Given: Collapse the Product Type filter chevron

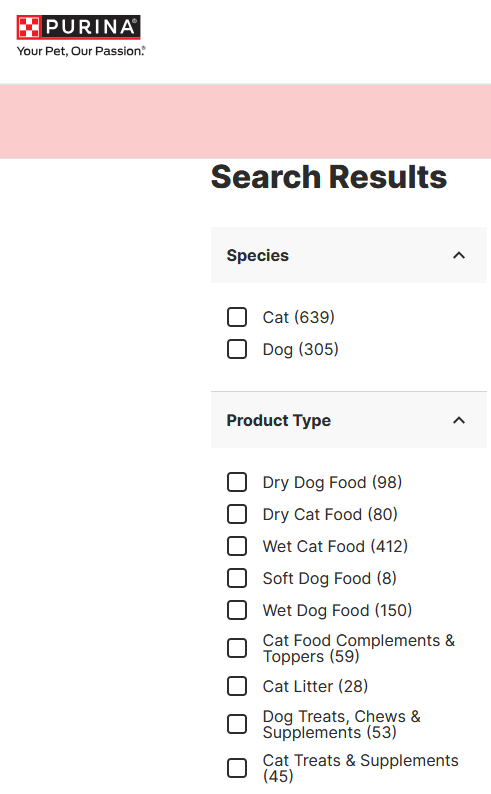Looking at the screenshot, I should (x=459, y=420).
